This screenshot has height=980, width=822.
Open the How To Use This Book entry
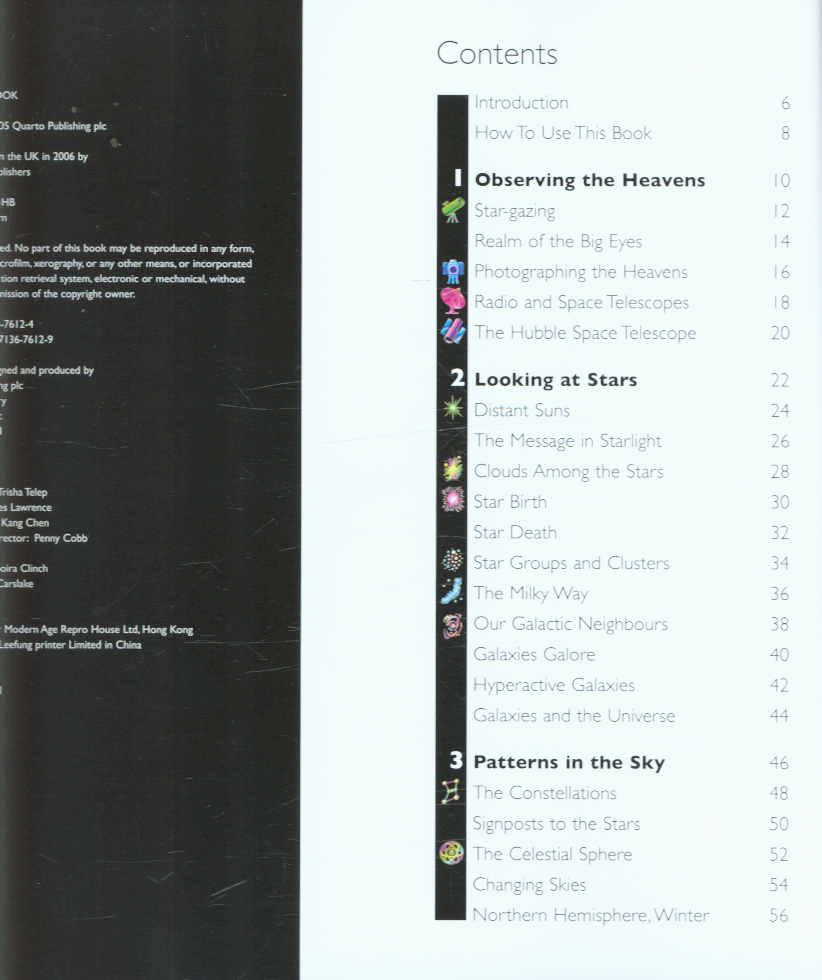[x=562, y=133]
